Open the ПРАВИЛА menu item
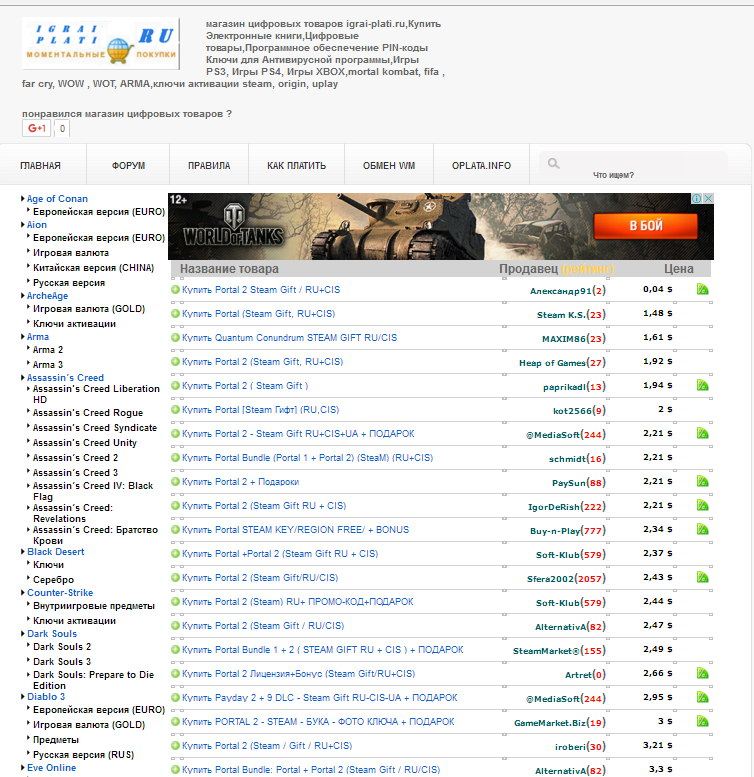754x777 pixels. 209,166
